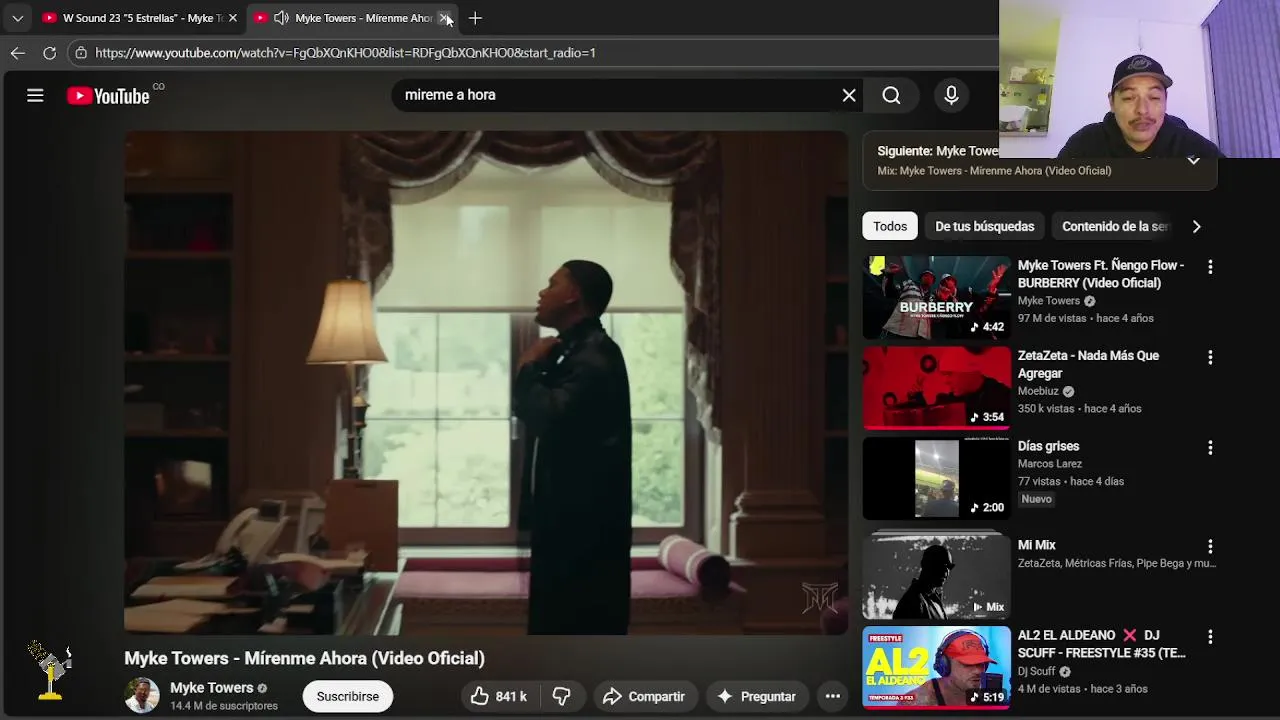The image size is (1280, 720).
Task: Click AL2 EL ALDEANO DJ SCUFF title
Action: (x=1102, y=644)
